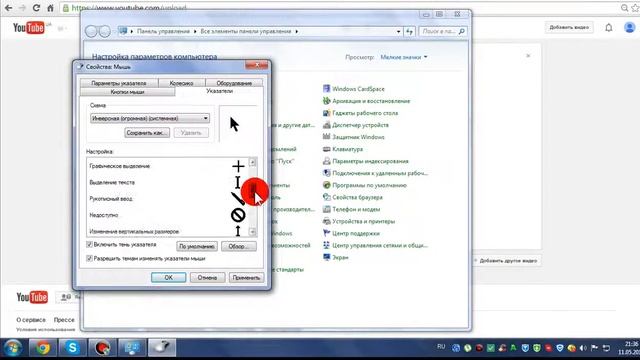Click Control Panel back navigation button
Screen dimensions: 640x360
(91, 31)
